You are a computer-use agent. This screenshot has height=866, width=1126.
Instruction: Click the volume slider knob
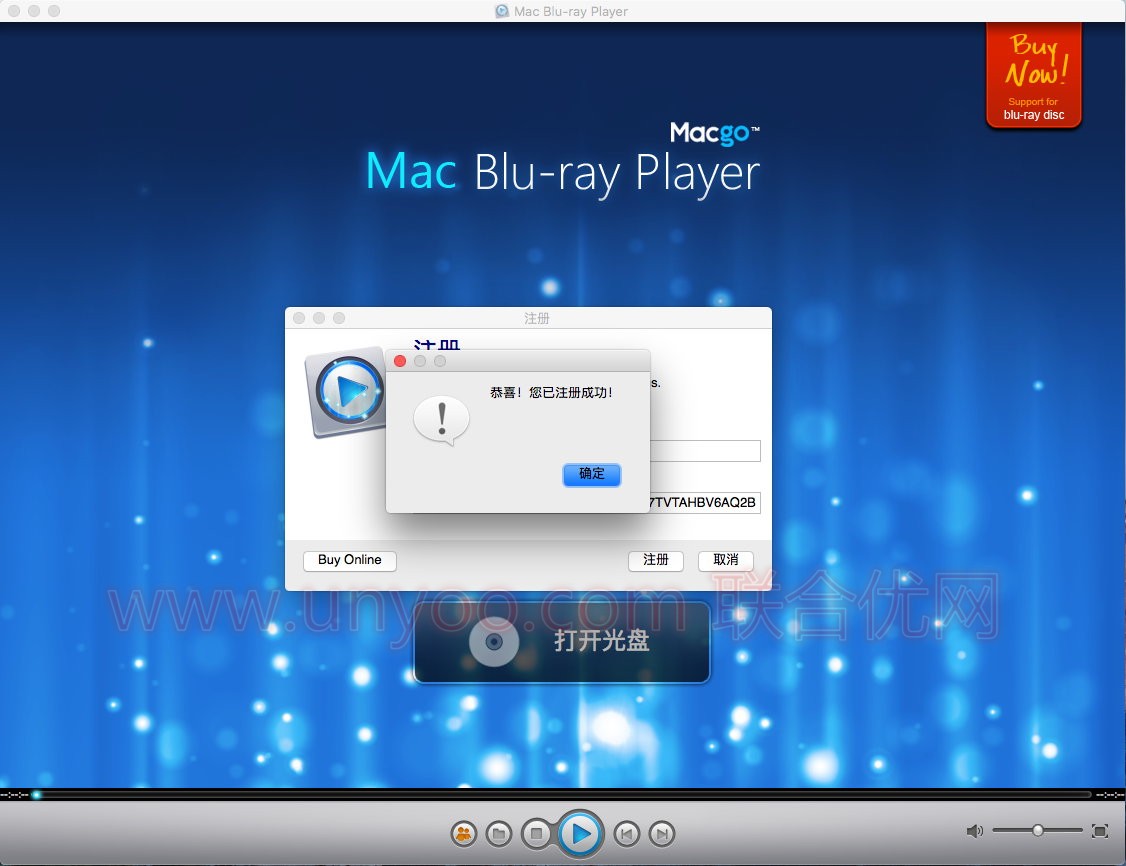[1038, 830]
